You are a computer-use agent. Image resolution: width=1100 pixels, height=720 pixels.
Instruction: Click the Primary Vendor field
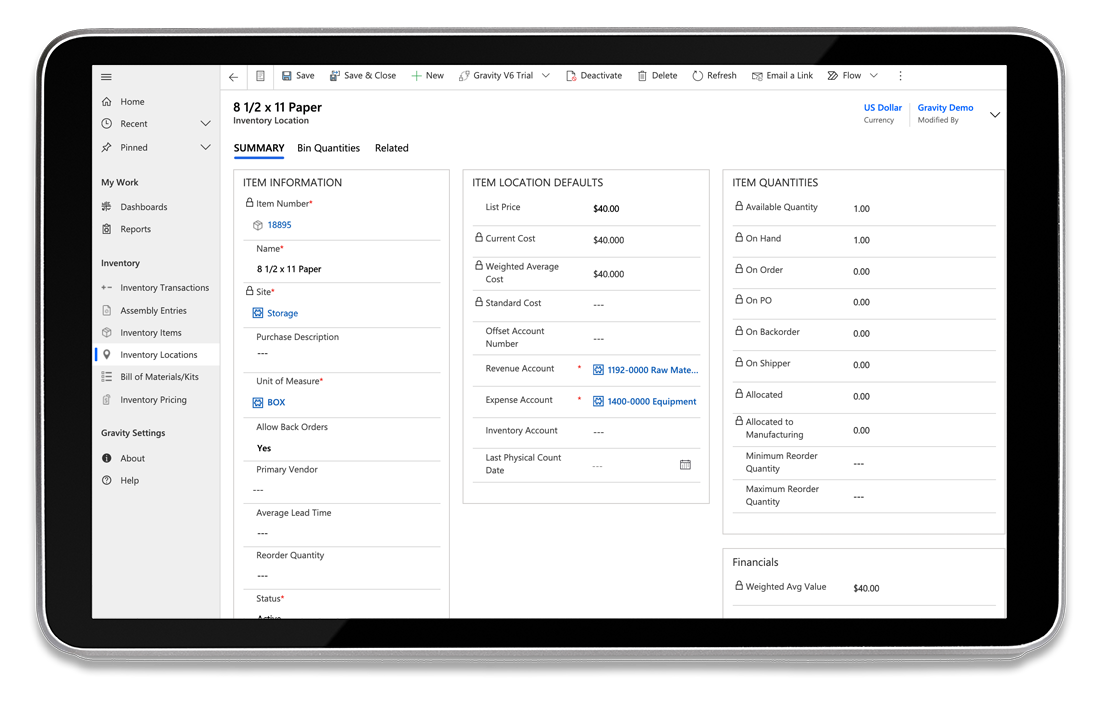(342, 490)
